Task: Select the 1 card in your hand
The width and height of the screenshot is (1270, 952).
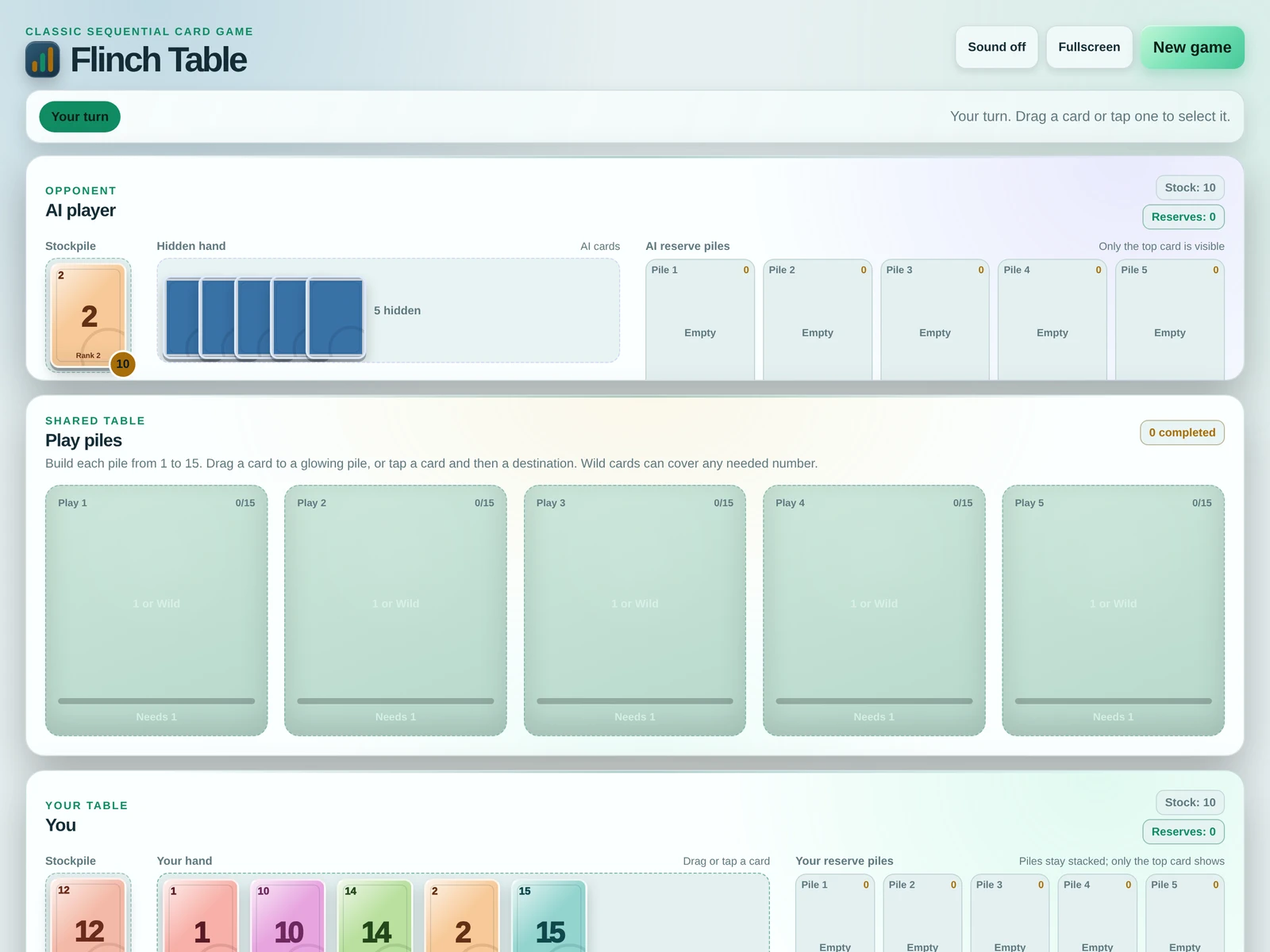Action: (202, 916)
